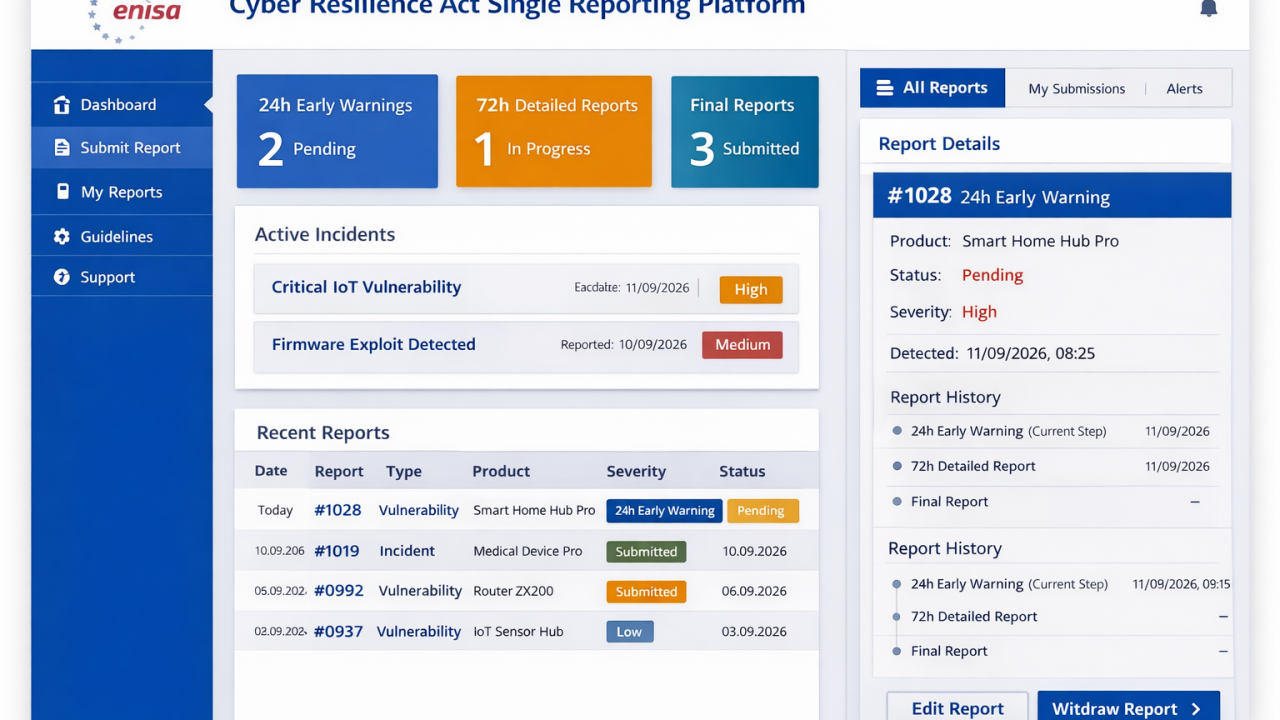This screenshot has width=1280, height=720.
Task: Click the Witdraw Report button
Action: click(x=1128, y=706)
